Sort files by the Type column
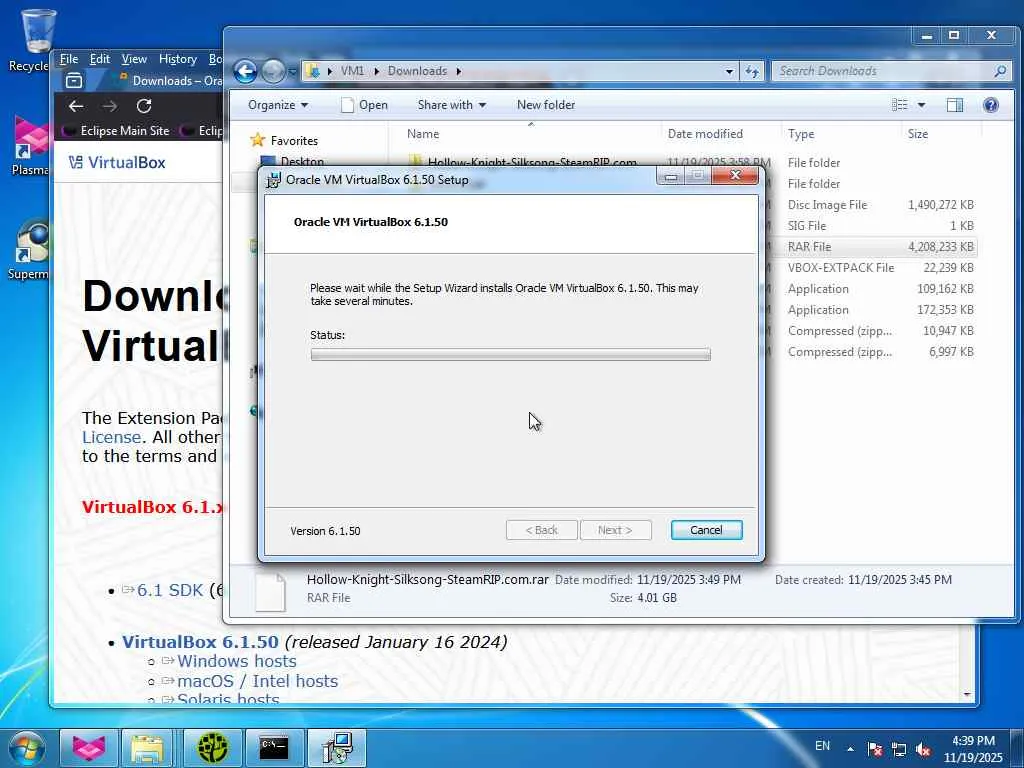The image size is (1024, 768). point(801,133)
